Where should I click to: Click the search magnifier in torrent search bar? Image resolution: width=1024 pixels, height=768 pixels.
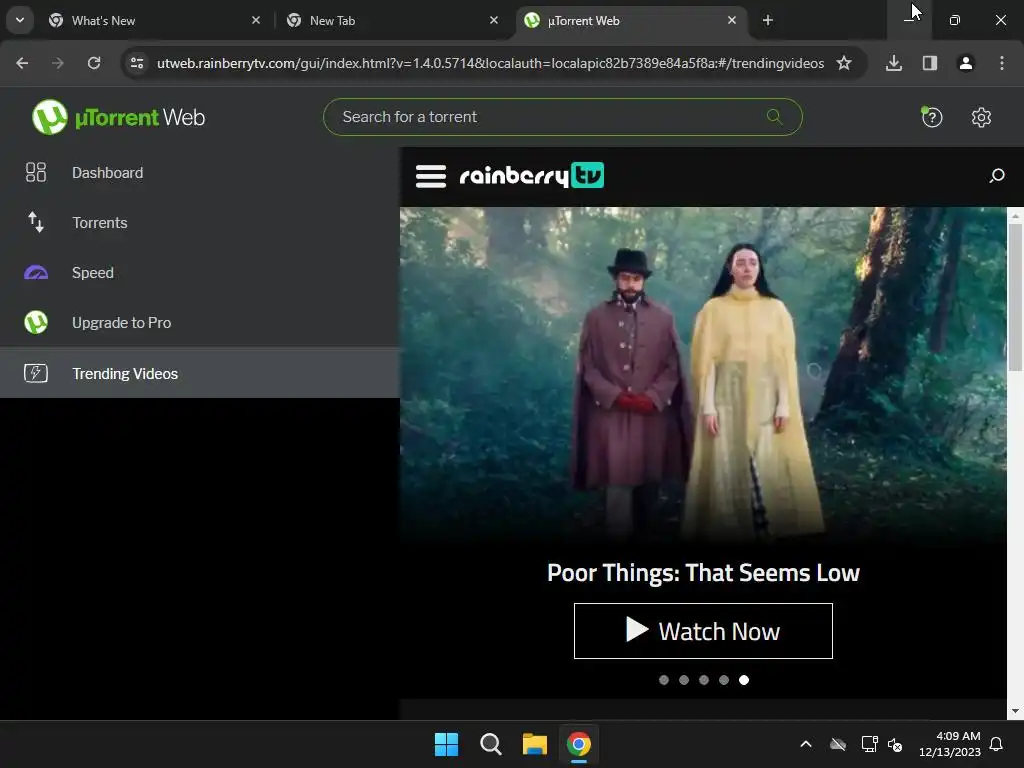pyautogui.click(x=774, y=117)
